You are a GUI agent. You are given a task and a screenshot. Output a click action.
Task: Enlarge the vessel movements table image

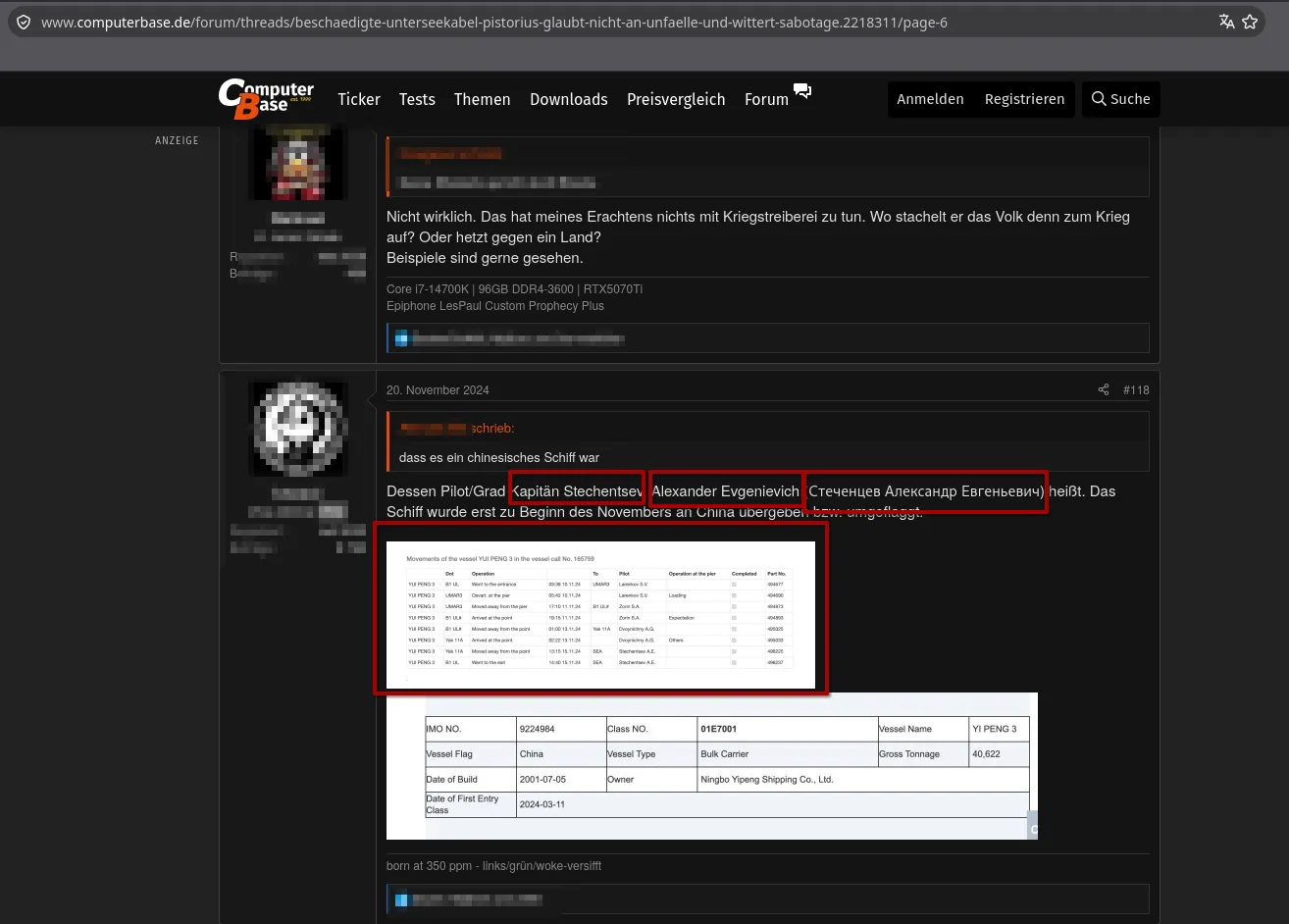[600, 615]
